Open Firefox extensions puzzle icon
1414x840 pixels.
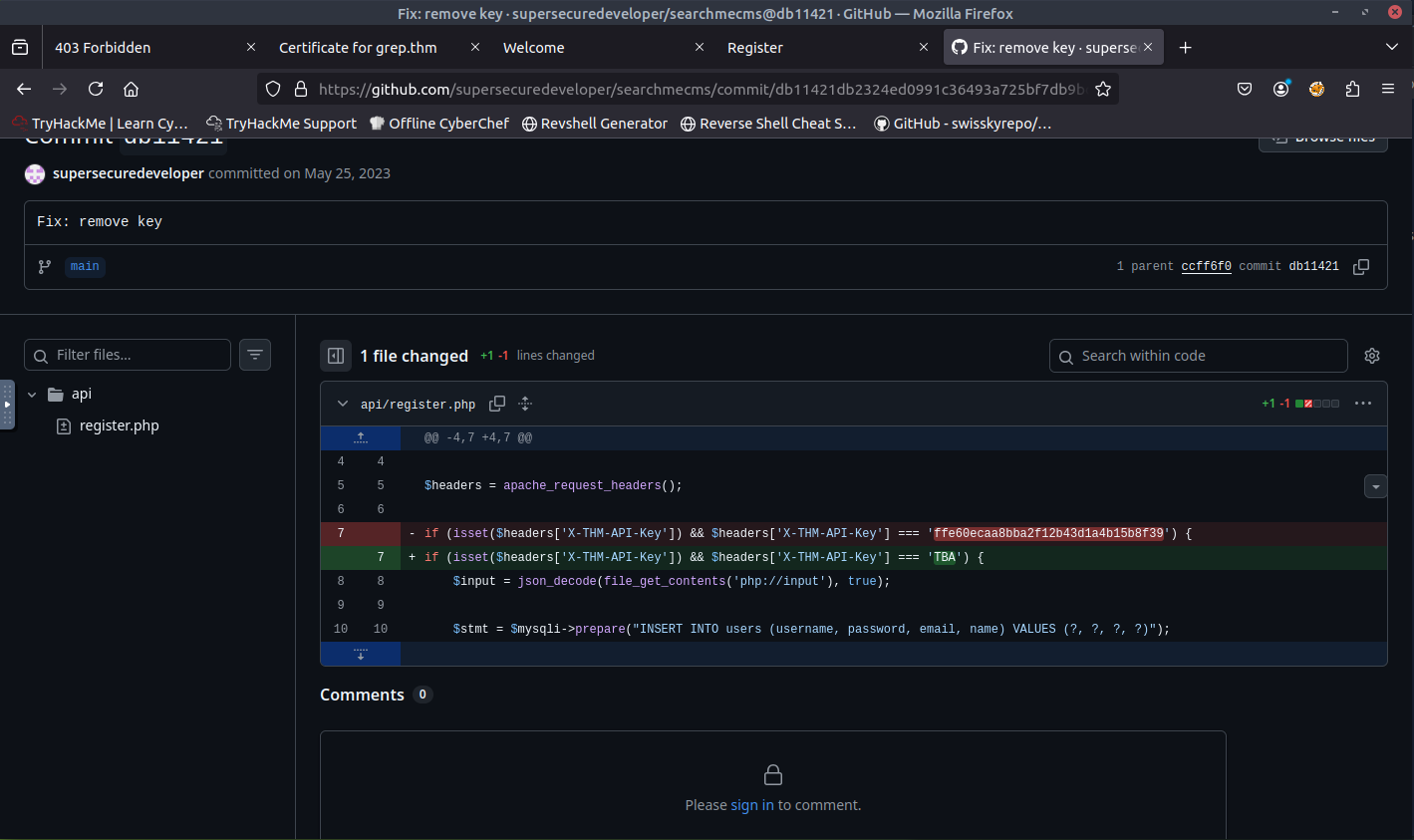(1352, 89)
